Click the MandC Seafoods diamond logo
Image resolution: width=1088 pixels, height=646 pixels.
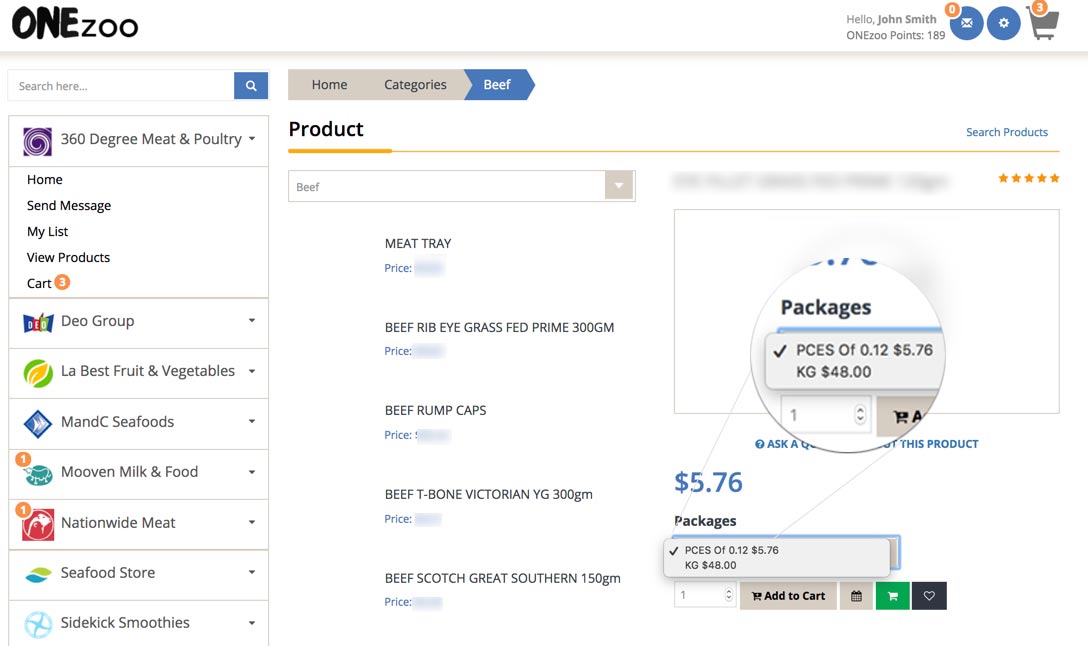pyautogui.click(x=37, y=423)
